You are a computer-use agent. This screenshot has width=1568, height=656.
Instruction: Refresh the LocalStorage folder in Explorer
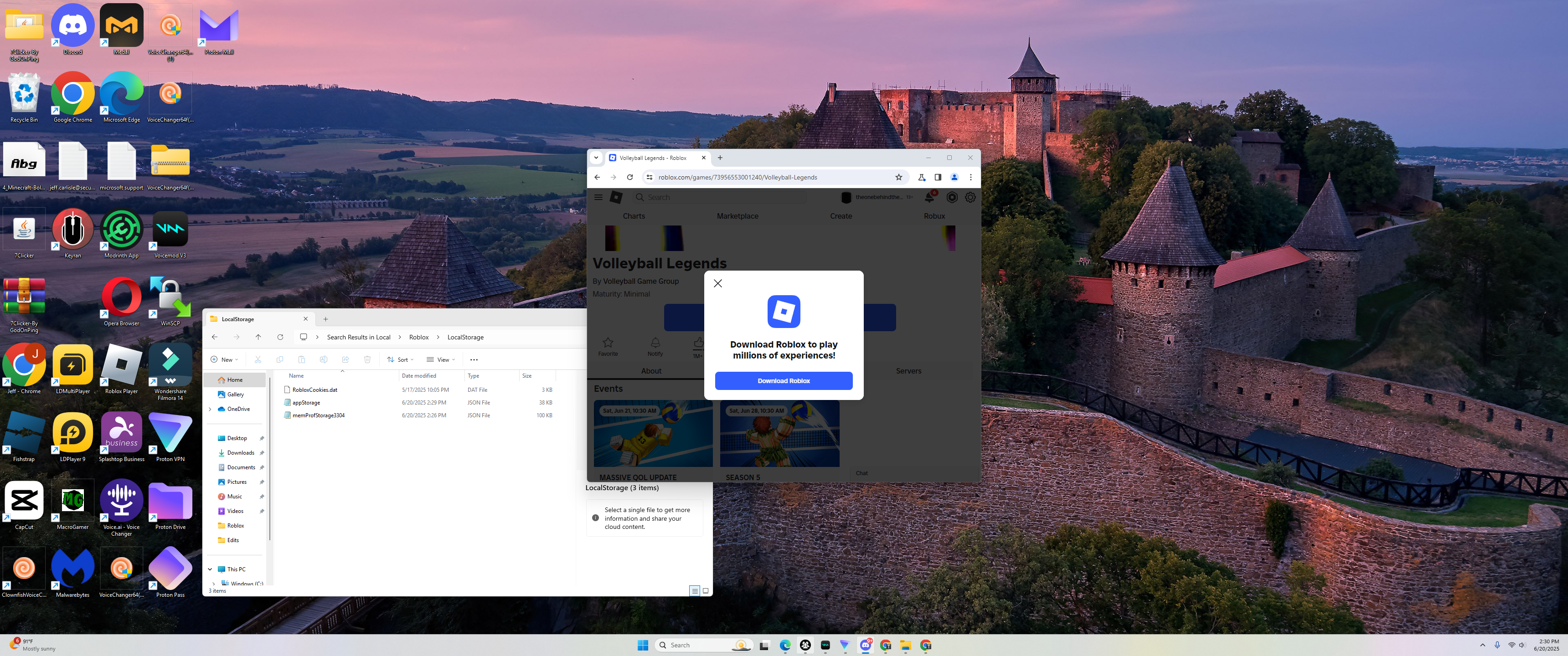pyautogui.click(x=280, y=337)
